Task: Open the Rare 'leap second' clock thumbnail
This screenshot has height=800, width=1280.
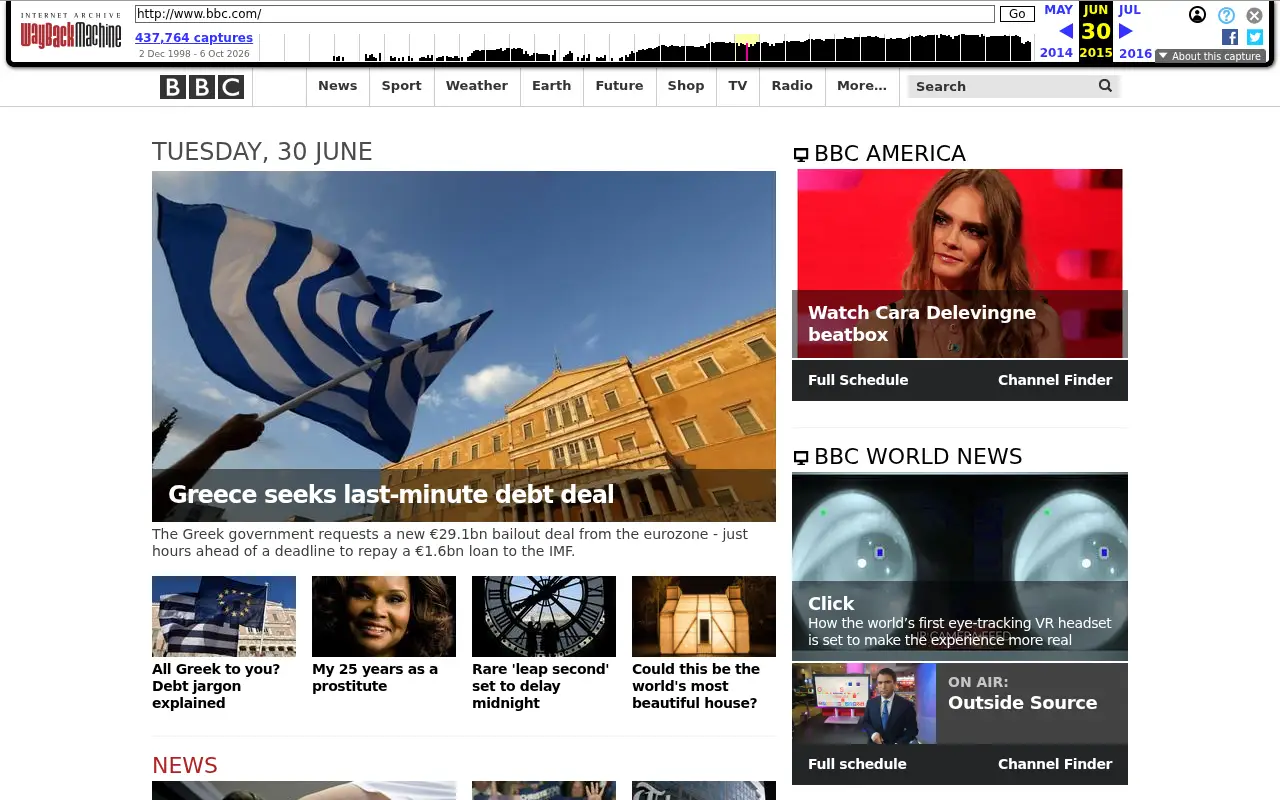Action: (544, 616)
